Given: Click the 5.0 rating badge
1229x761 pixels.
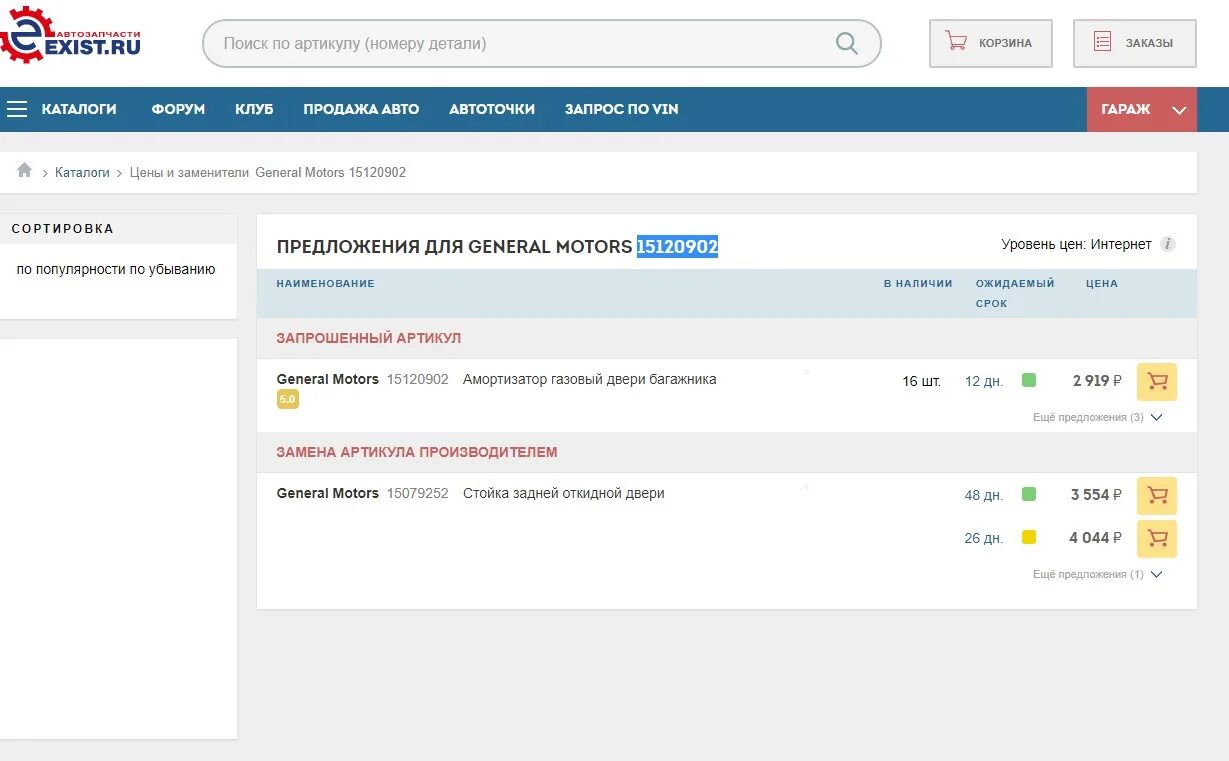Looking at the screenshot, I should [x=287, y=399].
